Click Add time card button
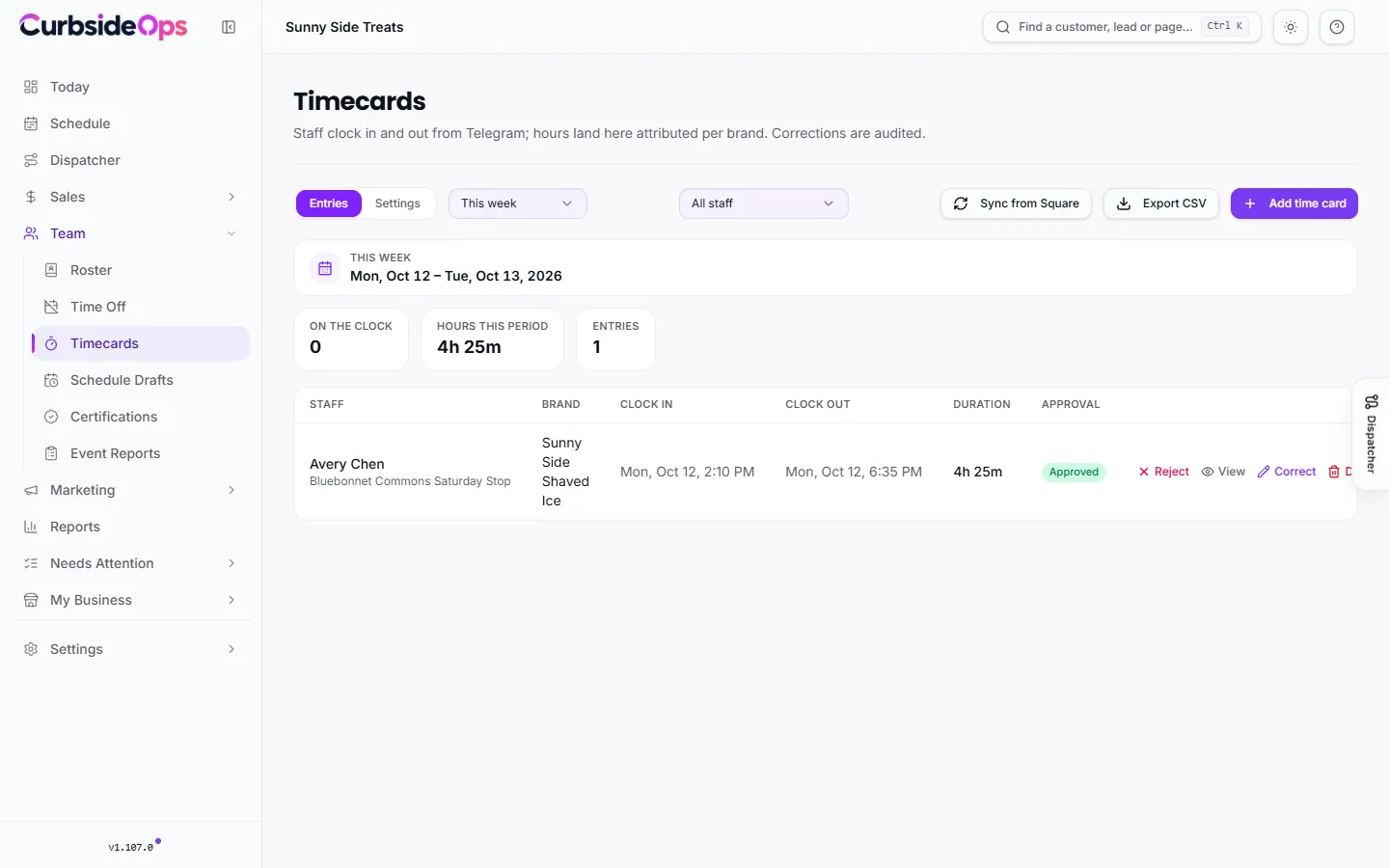The width and height of the screenshot is (1389, 868). pyautogui.click(x=1294, y=203)
